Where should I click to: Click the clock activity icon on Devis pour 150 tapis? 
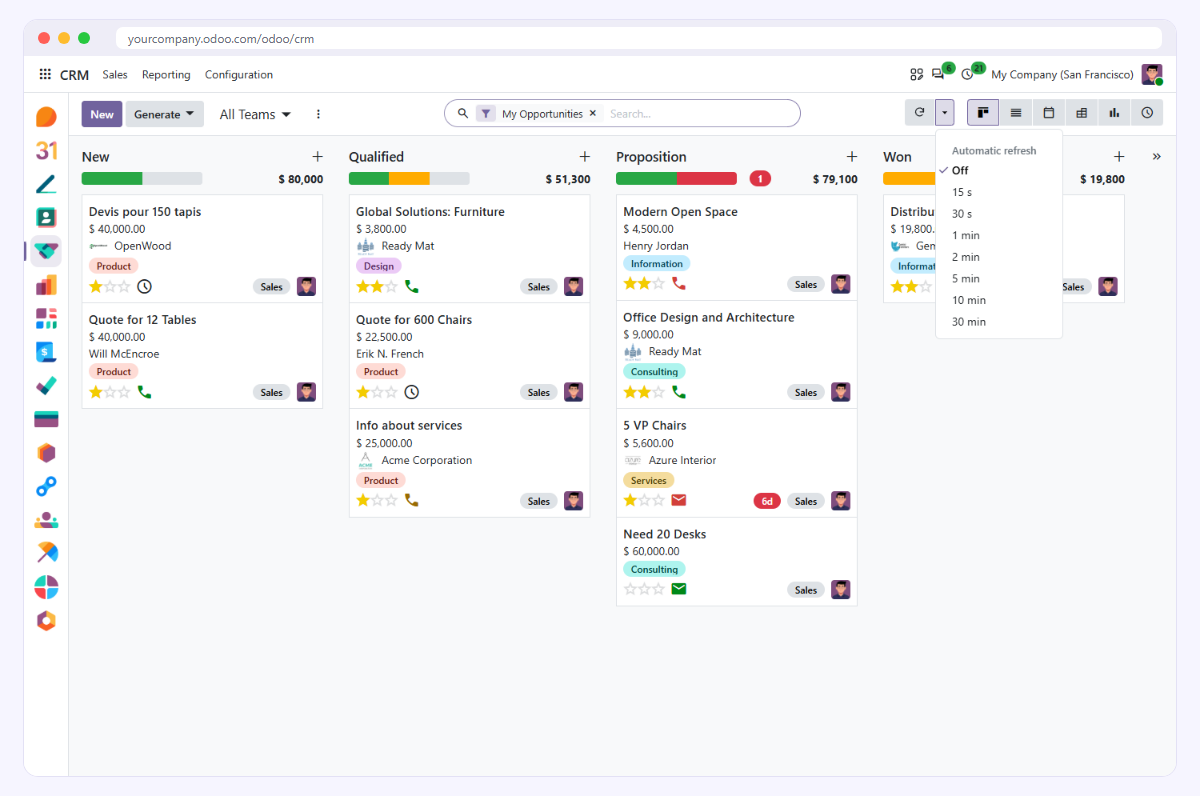pyautogui.click(x=144, y=287)
